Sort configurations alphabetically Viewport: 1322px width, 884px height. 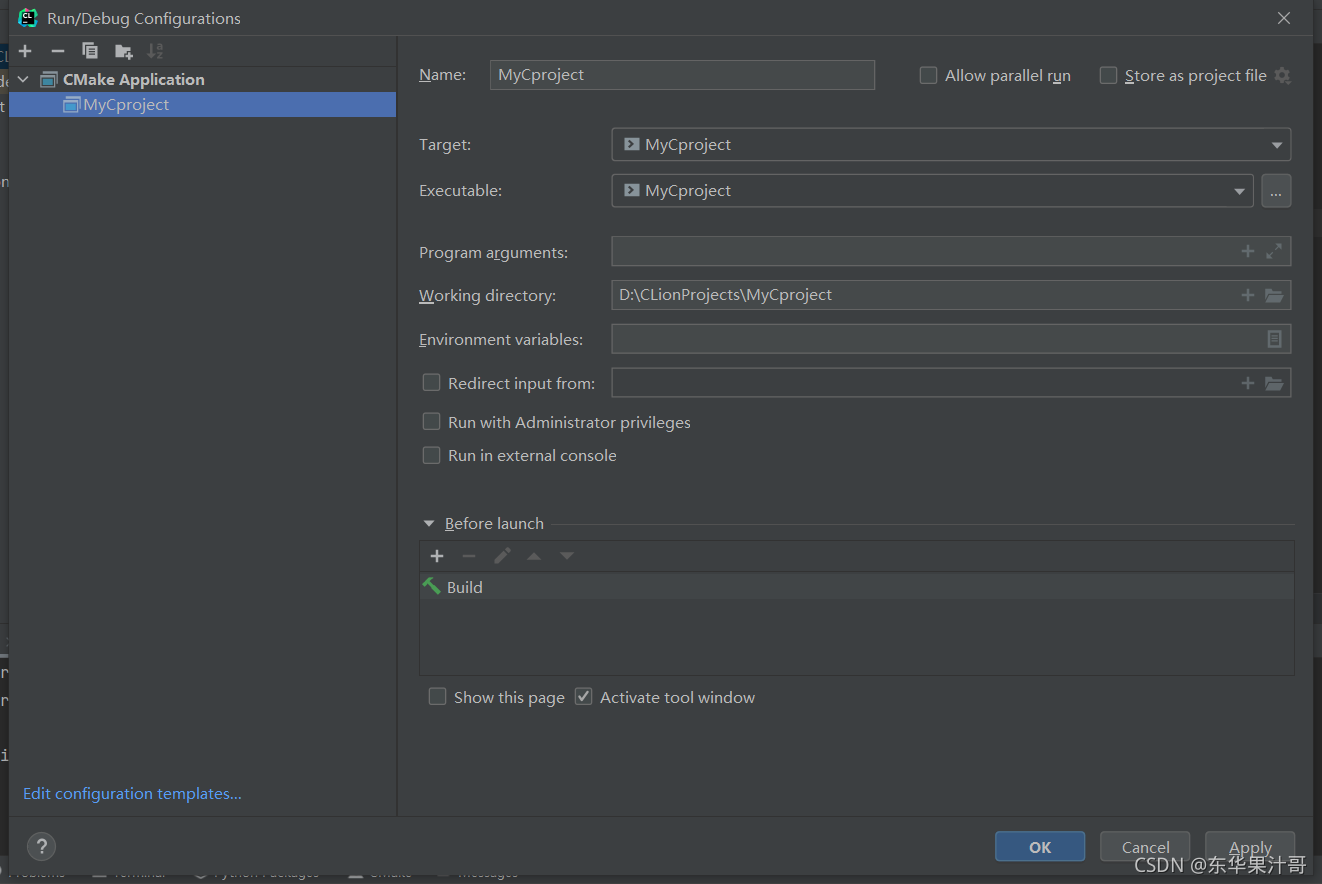[x=155, y=51]
